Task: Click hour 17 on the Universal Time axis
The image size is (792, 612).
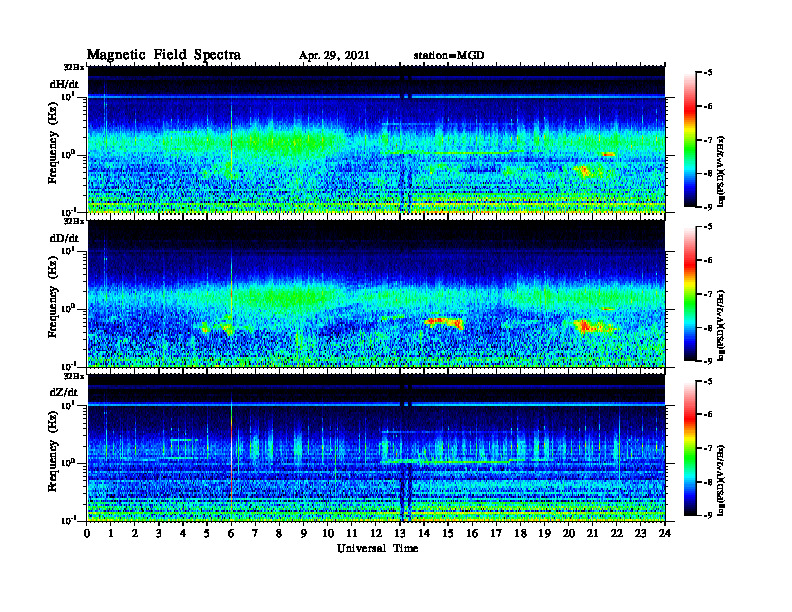Action: 497,533
